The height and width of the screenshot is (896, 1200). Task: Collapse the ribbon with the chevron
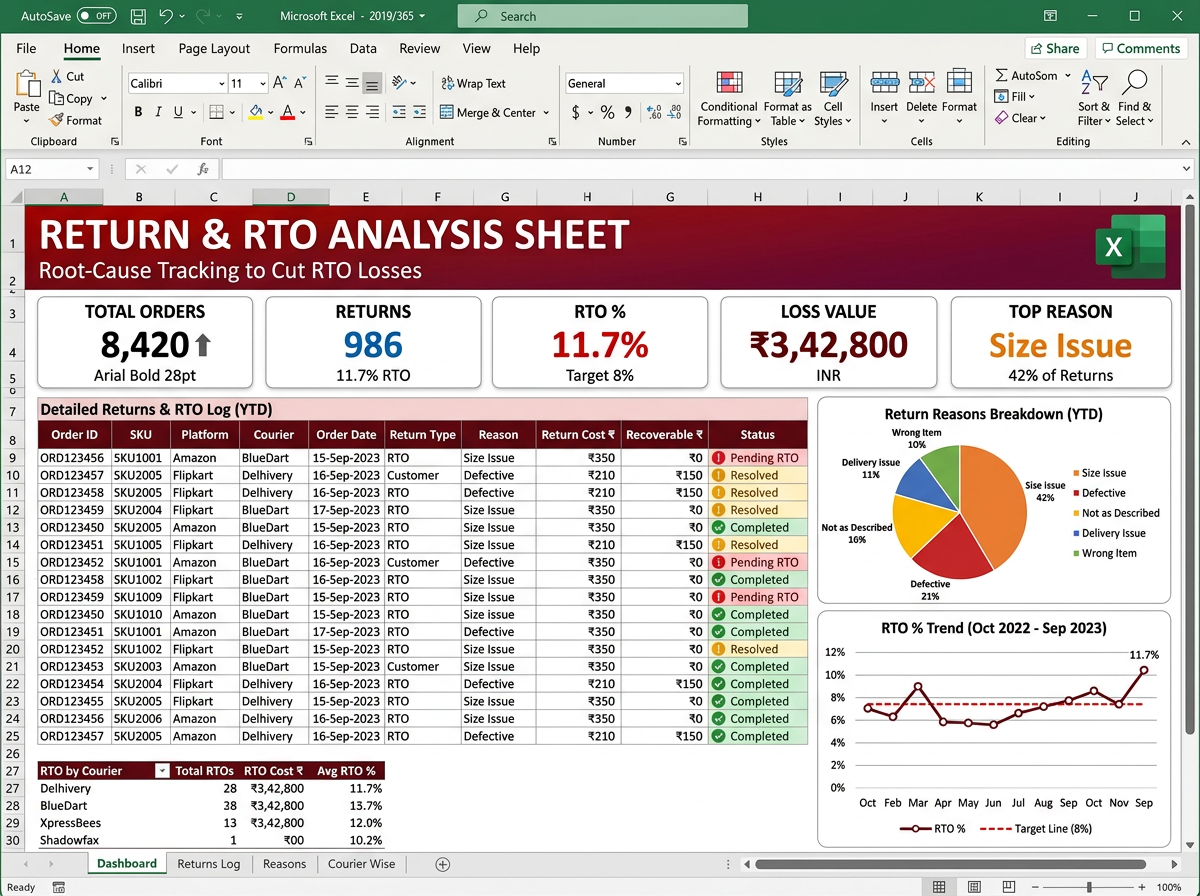[x=1186, y=141]
